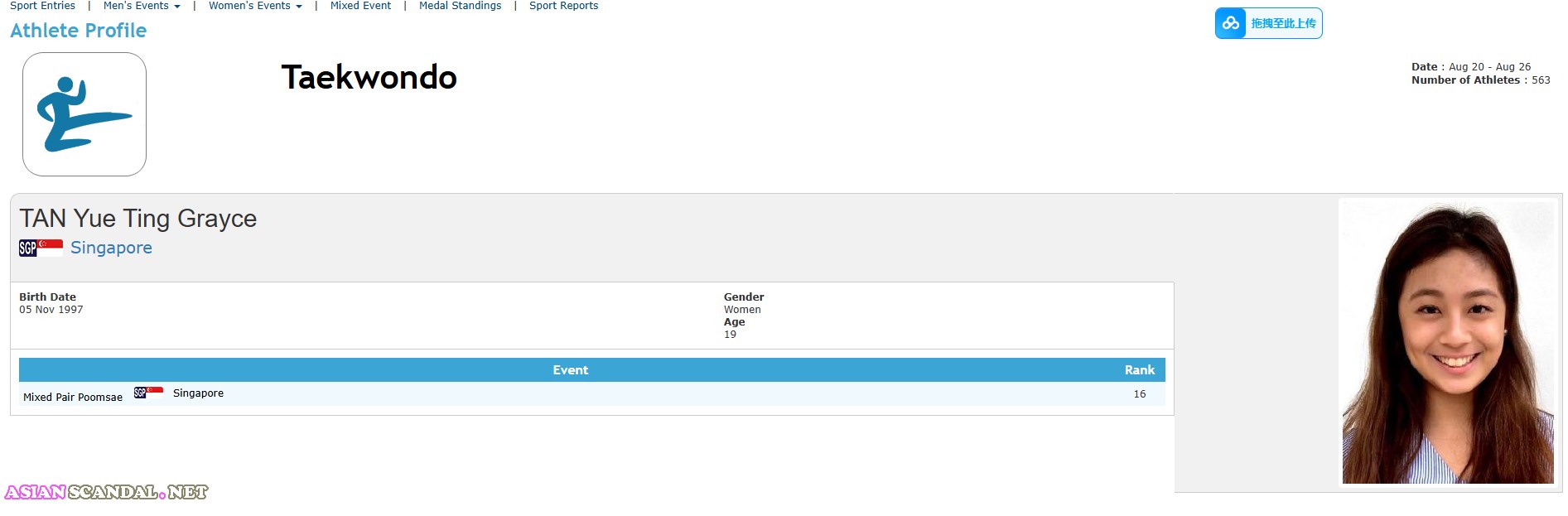The height and width of the screenshot is (516, 1568).
Task: Click the SGP flag in the event row
Action: coord(148,393)
